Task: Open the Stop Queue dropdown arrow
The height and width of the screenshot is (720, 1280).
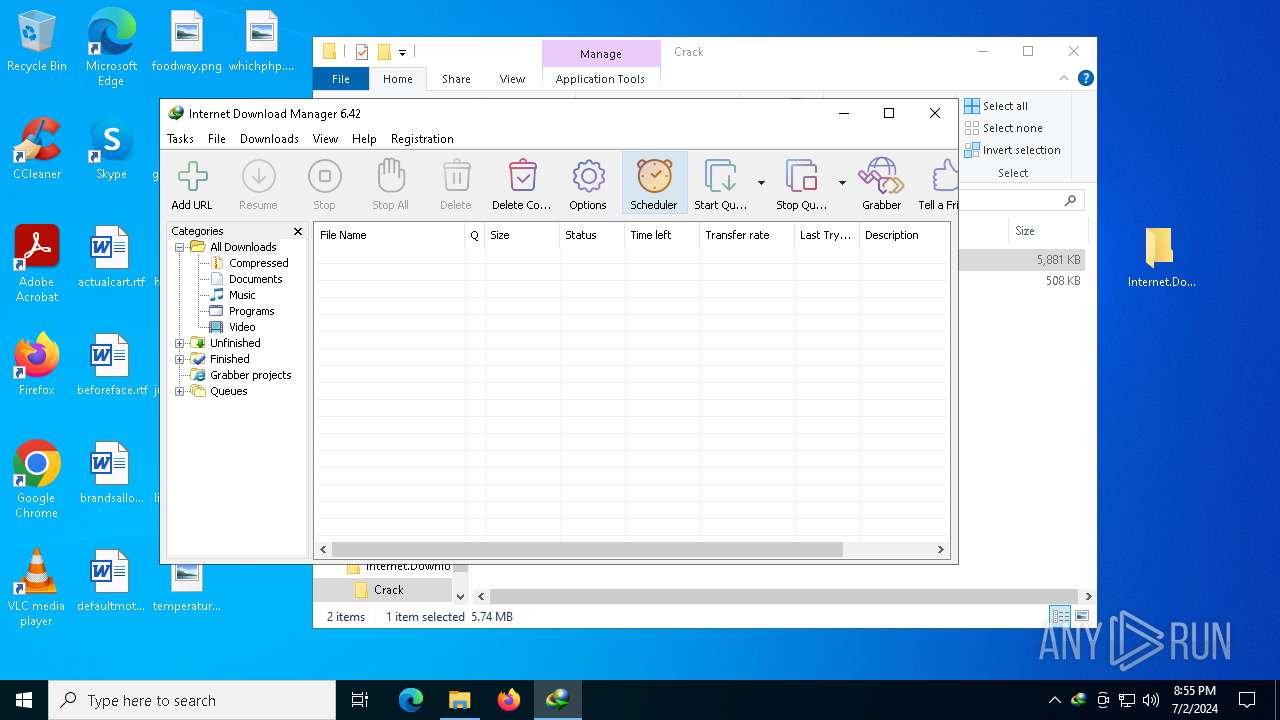Action: pos(842,183)
